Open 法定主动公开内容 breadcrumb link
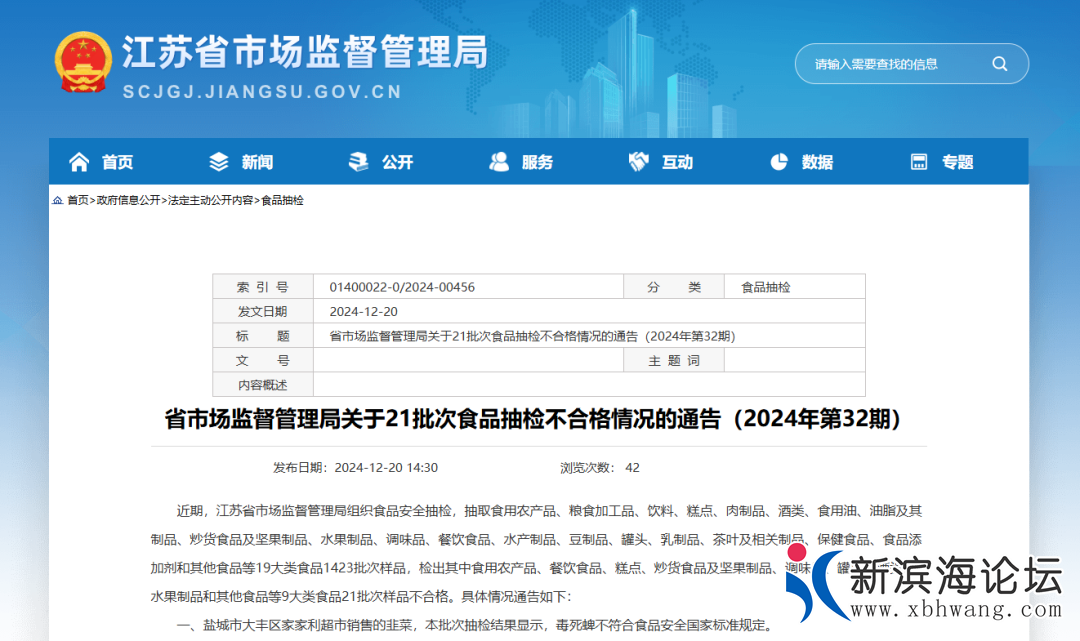The height and width of the screenshot is (641, 1080). point(210,200)
